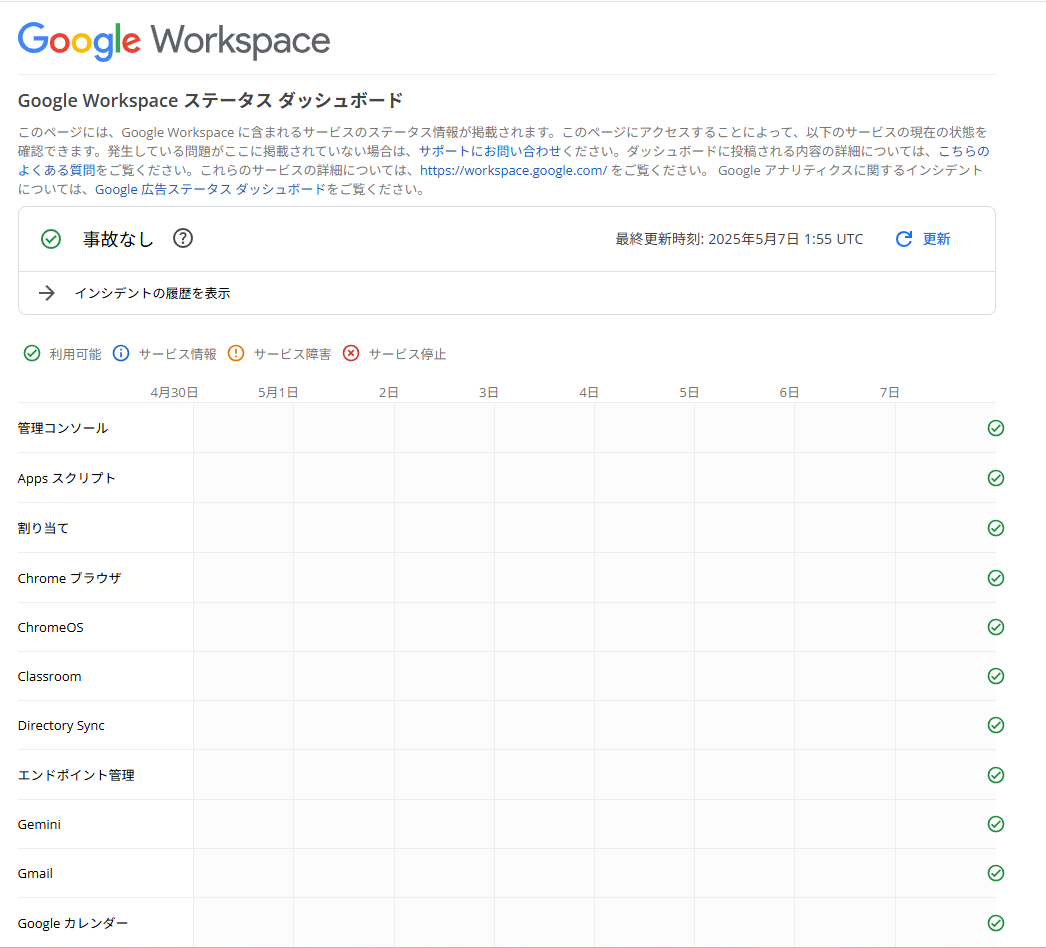Click the 6日 date column header

tap(789, 392)
